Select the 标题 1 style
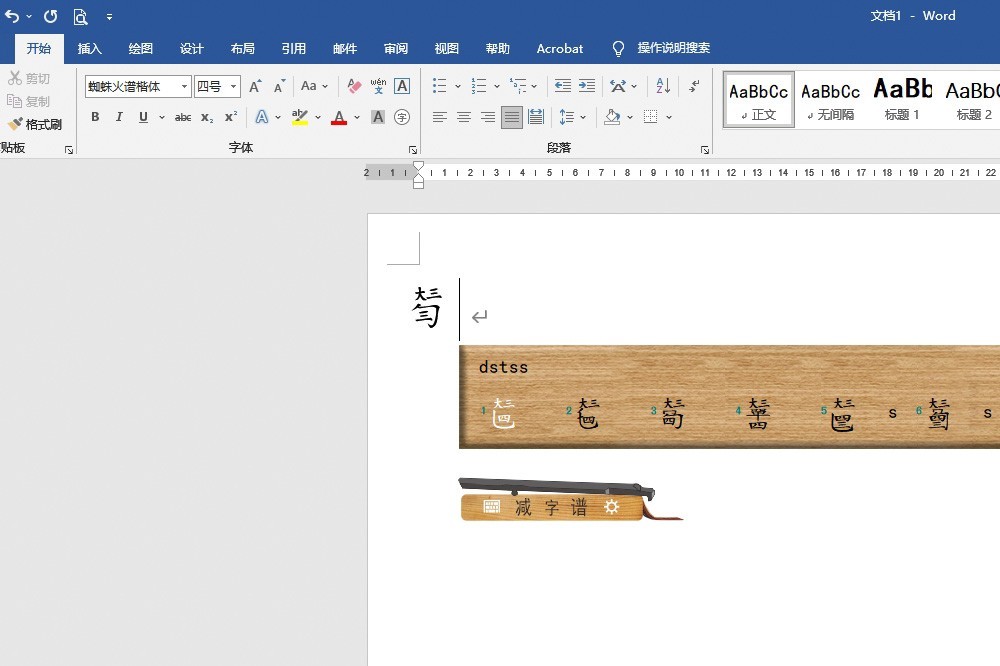This screenshot has width=1000, height=666. pyautogui.click(x=902, y=100)
